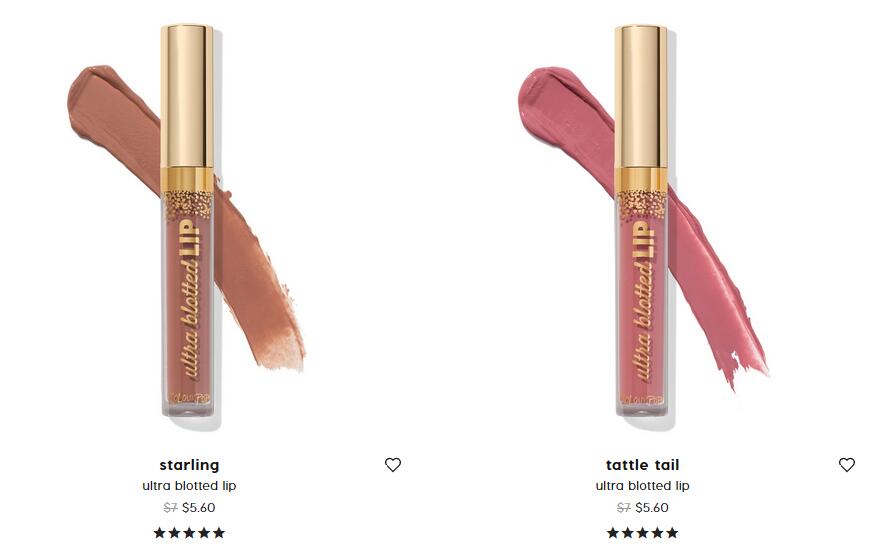Click the starling lip gloss tube image
The width and height of the screenshot is (870, 554).
pyautogui.click(x=188, y=220)
